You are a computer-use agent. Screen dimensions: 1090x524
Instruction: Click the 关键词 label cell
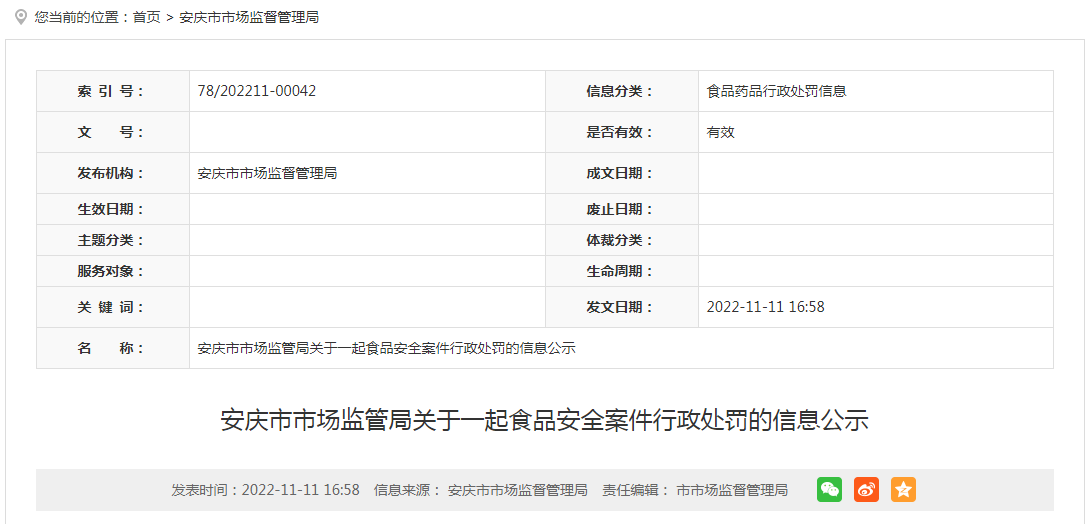pos(113,306)
